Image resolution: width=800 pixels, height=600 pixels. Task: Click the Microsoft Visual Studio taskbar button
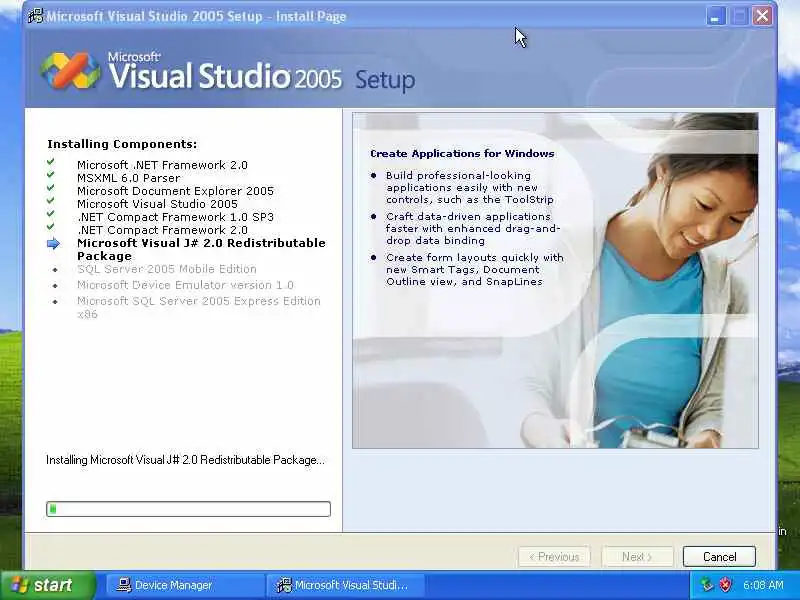(345, 585)
